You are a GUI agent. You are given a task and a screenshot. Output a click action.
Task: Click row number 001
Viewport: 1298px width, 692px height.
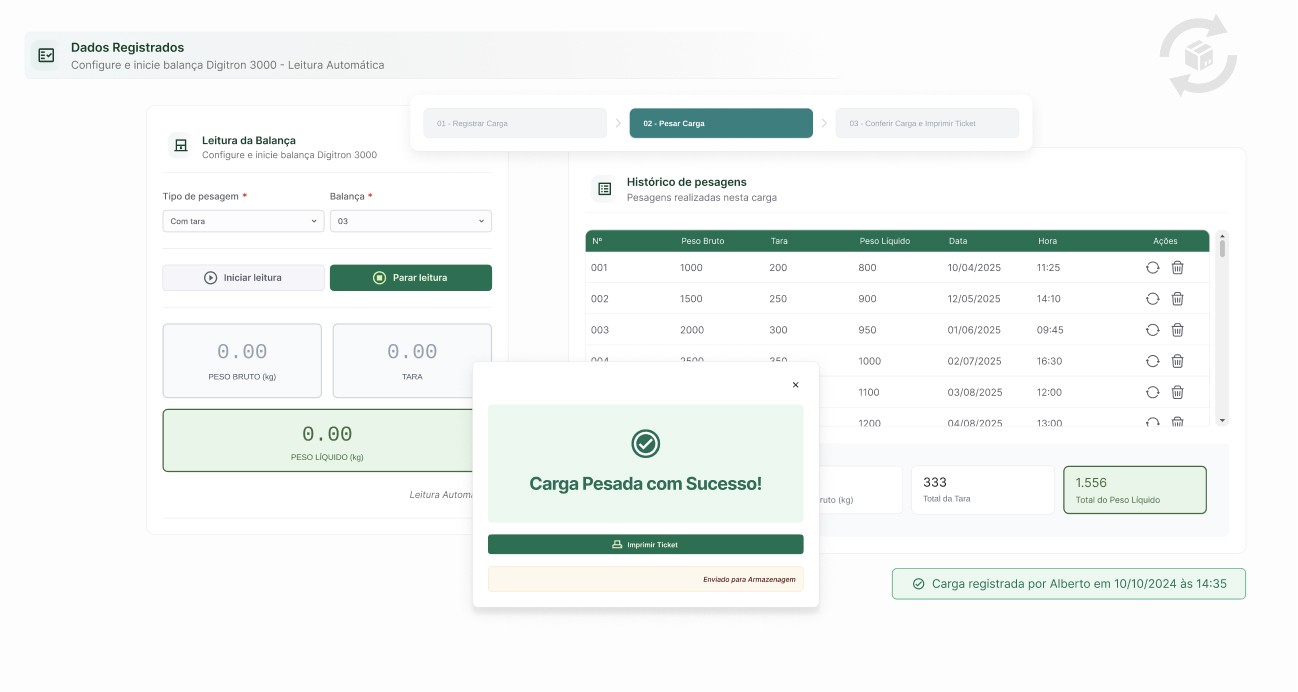pos(599,268)
